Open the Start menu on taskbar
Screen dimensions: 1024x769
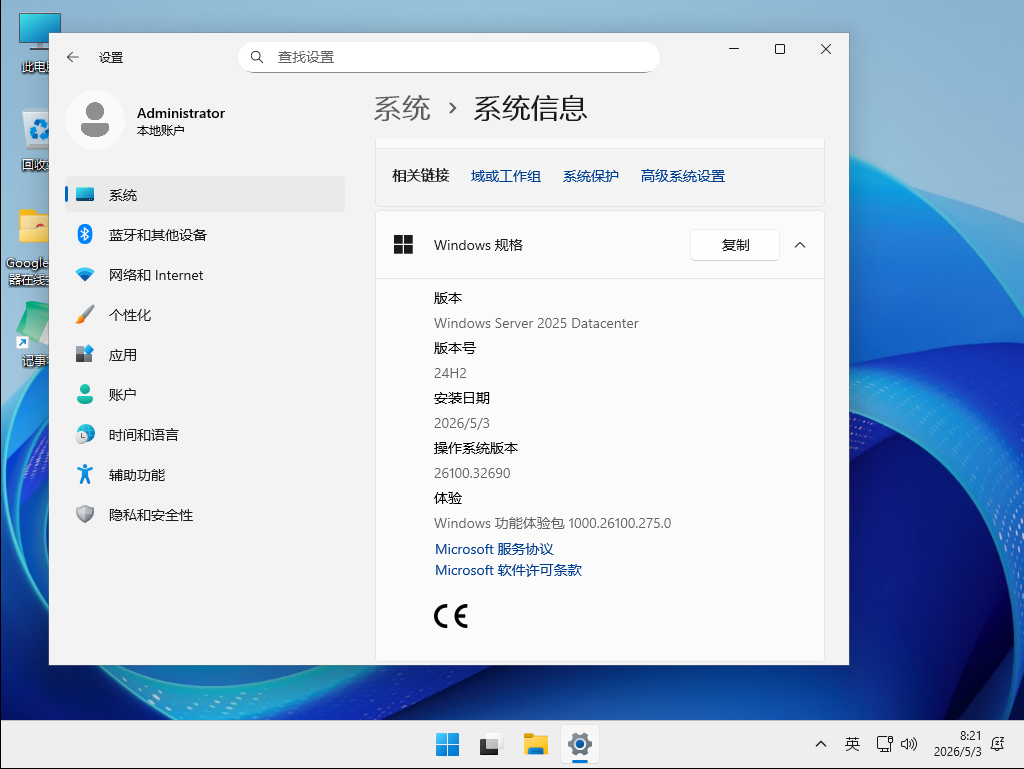(447, 744)
